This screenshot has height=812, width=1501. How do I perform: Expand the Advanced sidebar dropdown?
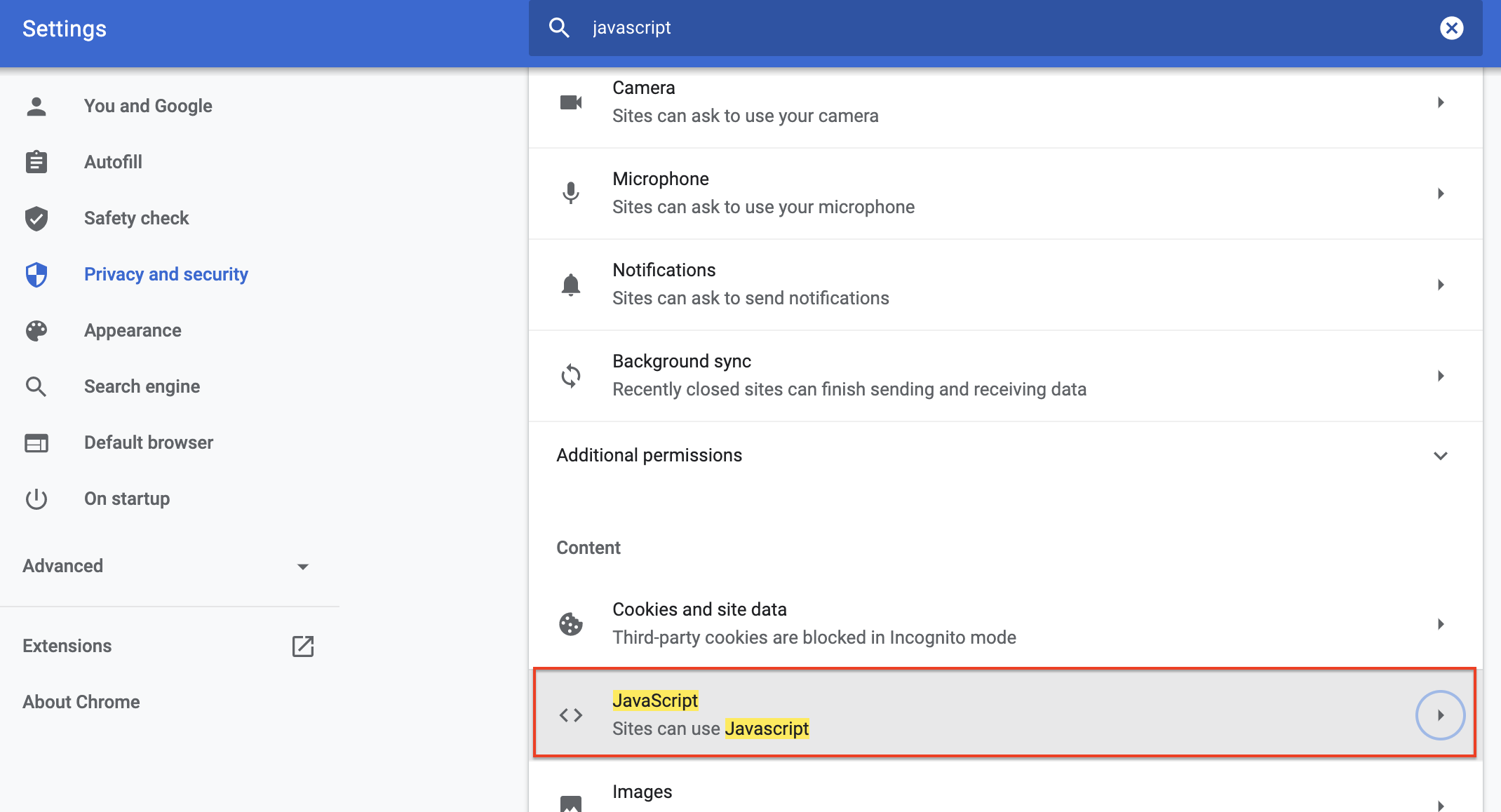pos(302,567)
